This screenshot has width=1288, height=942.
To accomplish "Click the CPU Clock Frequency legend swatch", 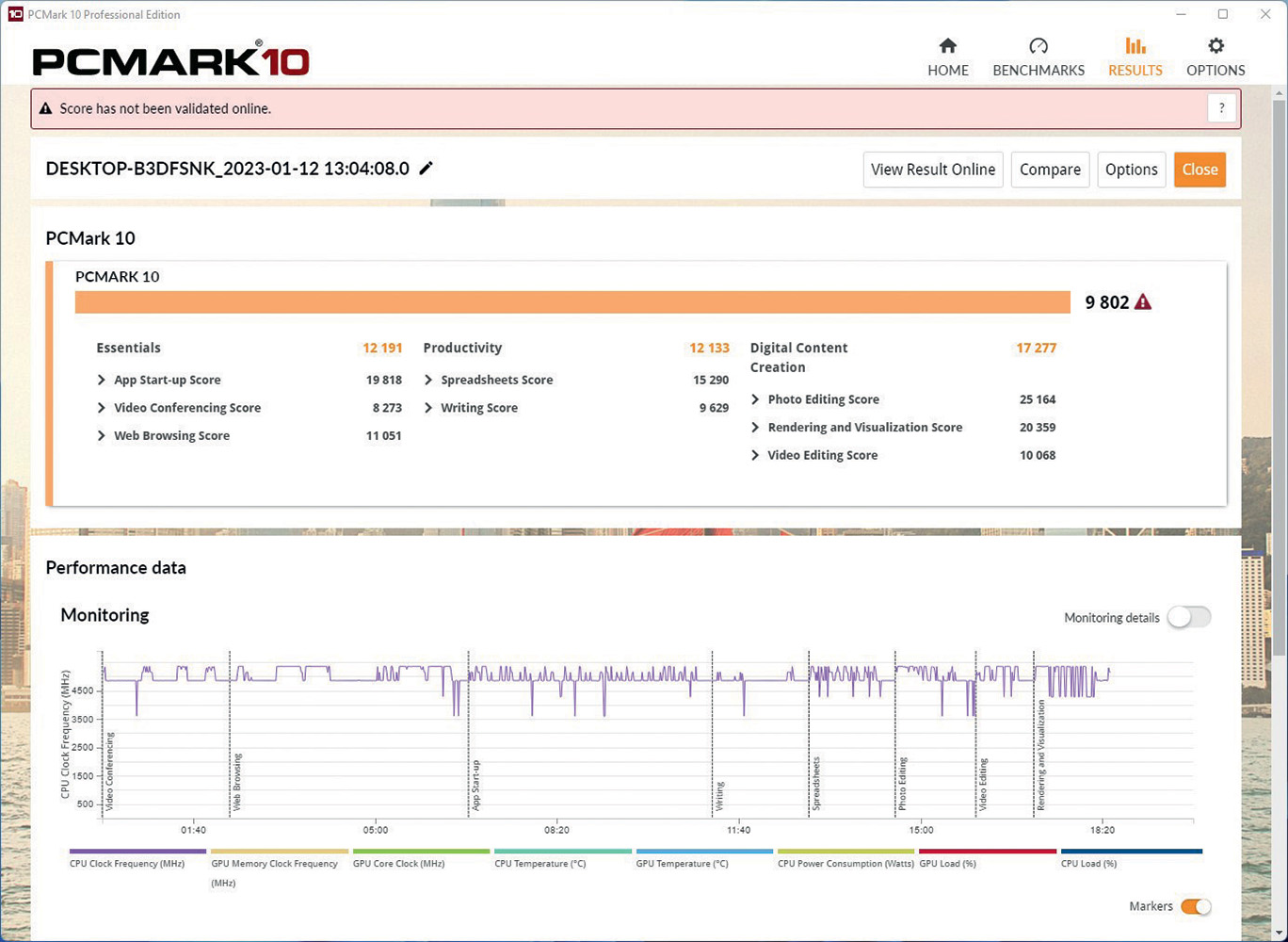I will click(137, 852).
